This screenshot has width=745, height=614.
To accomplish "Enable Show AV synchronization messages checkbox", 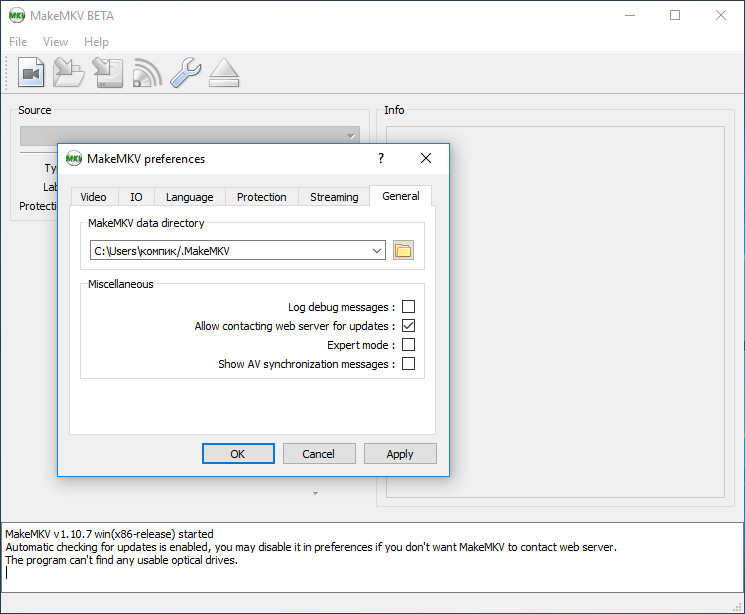I will pyautogui.click(x=408, y=364).
